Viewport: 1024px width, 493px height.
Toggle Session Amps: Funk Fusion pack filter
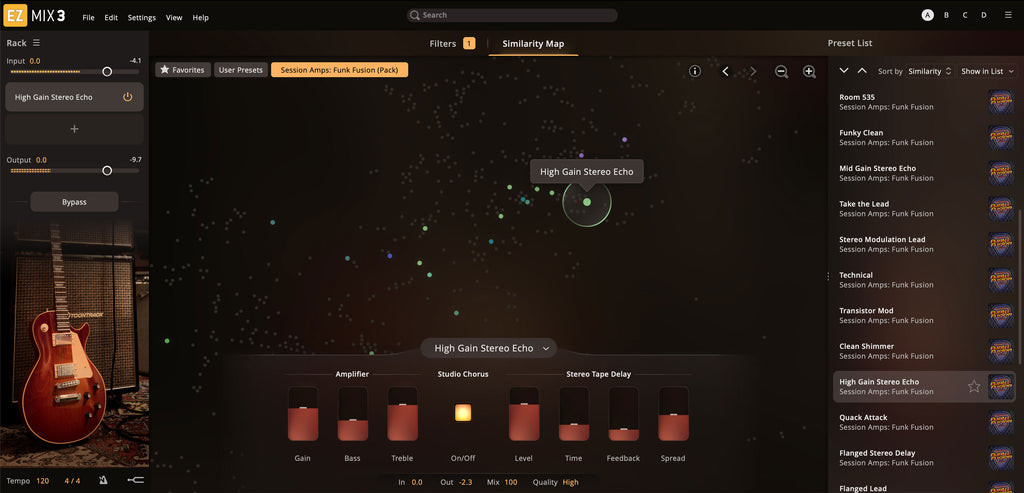(340, 70)
